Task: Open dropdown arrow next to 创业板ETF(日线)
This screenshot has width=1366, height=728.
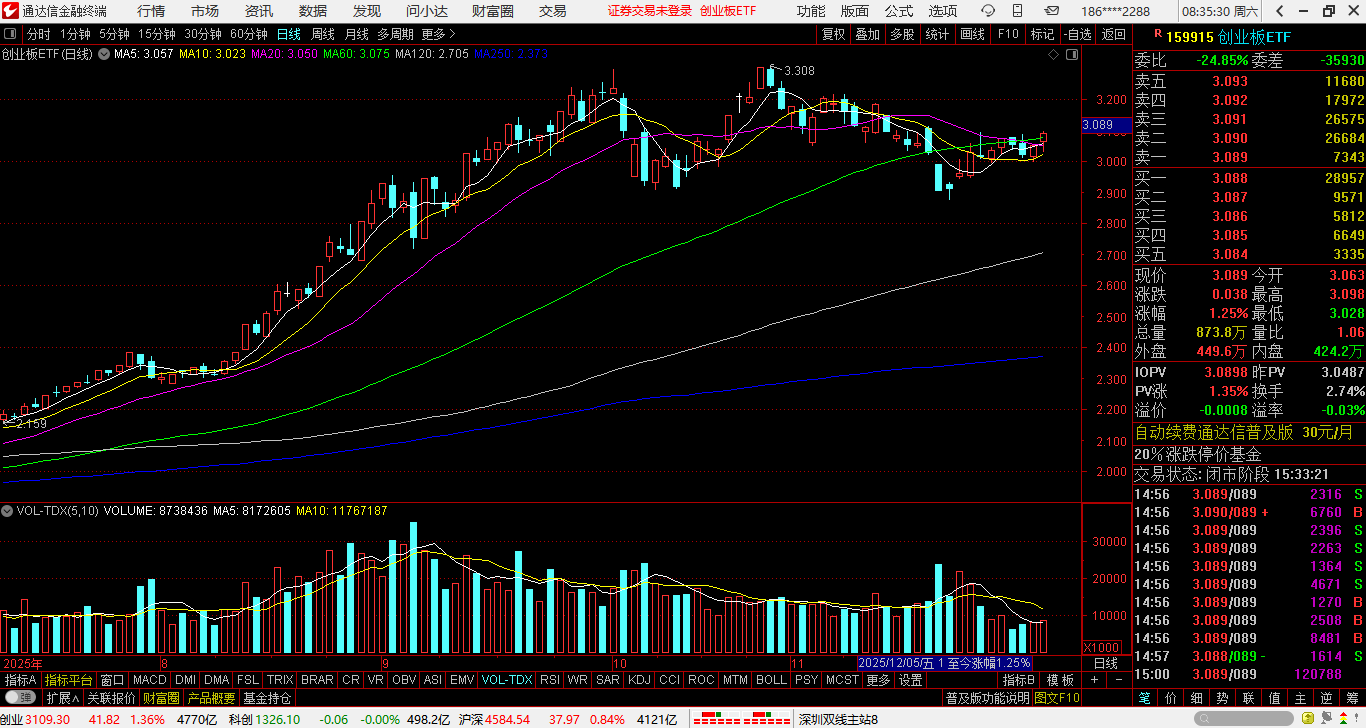Action: coord(102,54)
